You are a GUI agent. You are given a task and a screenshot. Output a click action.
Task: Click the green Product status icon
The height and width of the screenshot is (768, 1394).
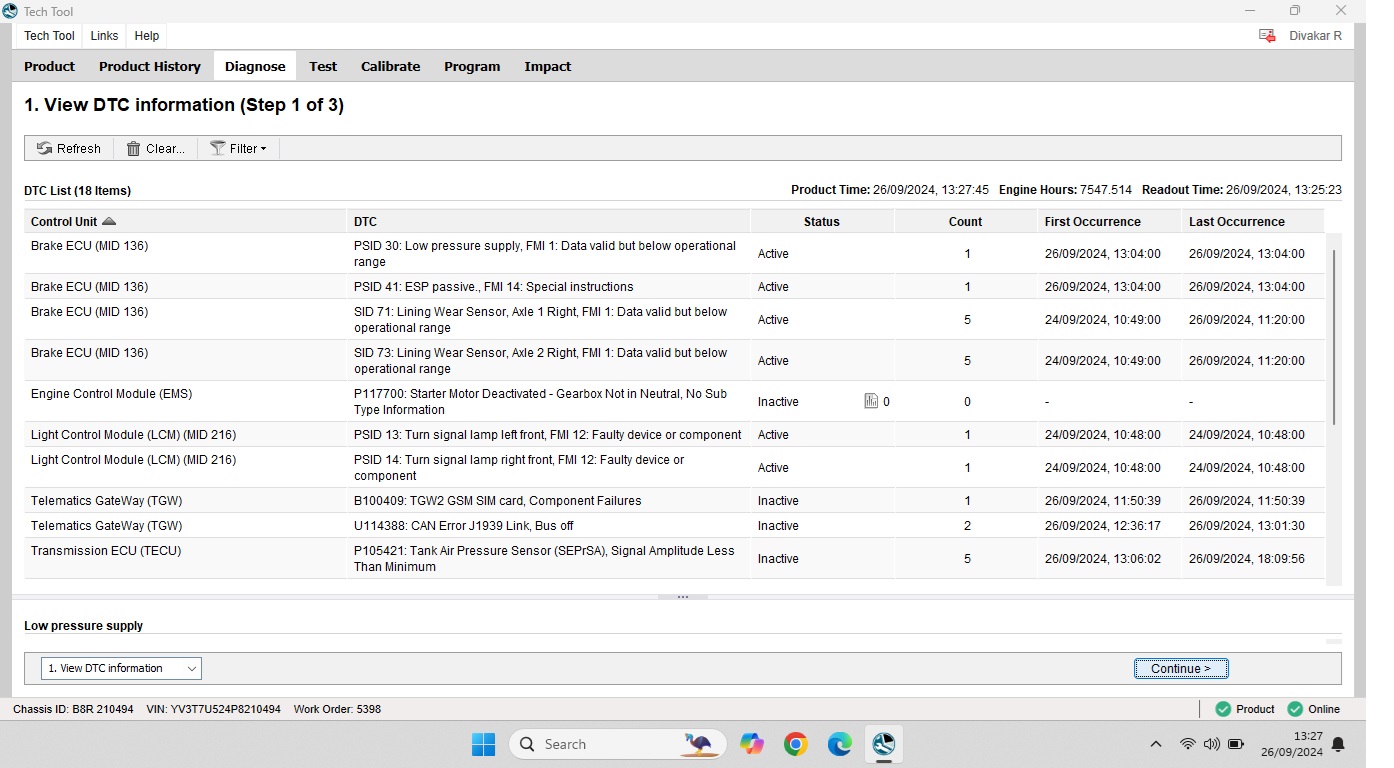coord(1223,709)
